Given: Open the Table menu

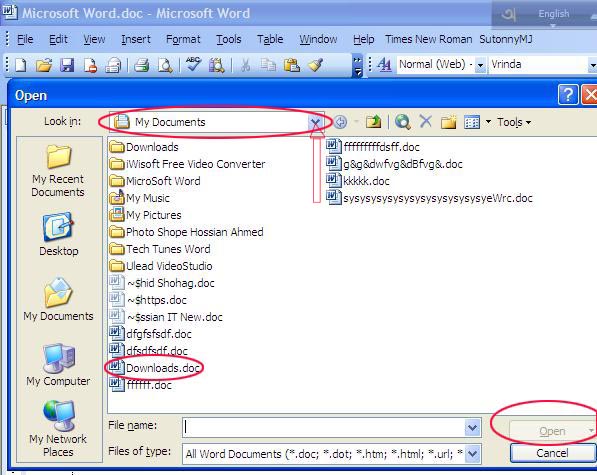Looking at the screenshot, I should coord(270,39).
